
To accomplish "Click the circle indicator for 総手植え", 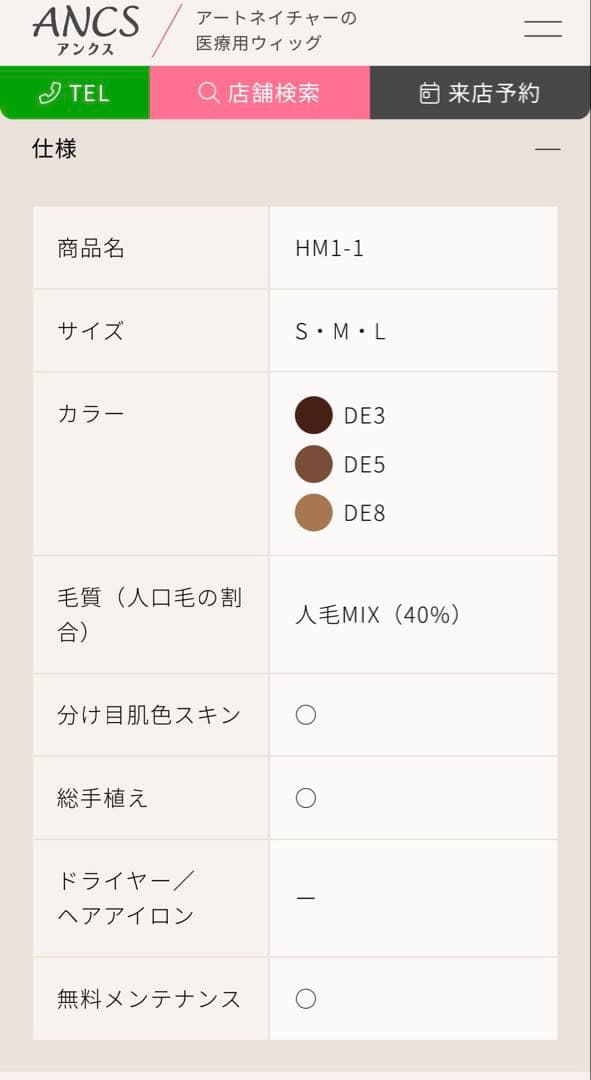I will pyautogui.click(x=305, y=798).
